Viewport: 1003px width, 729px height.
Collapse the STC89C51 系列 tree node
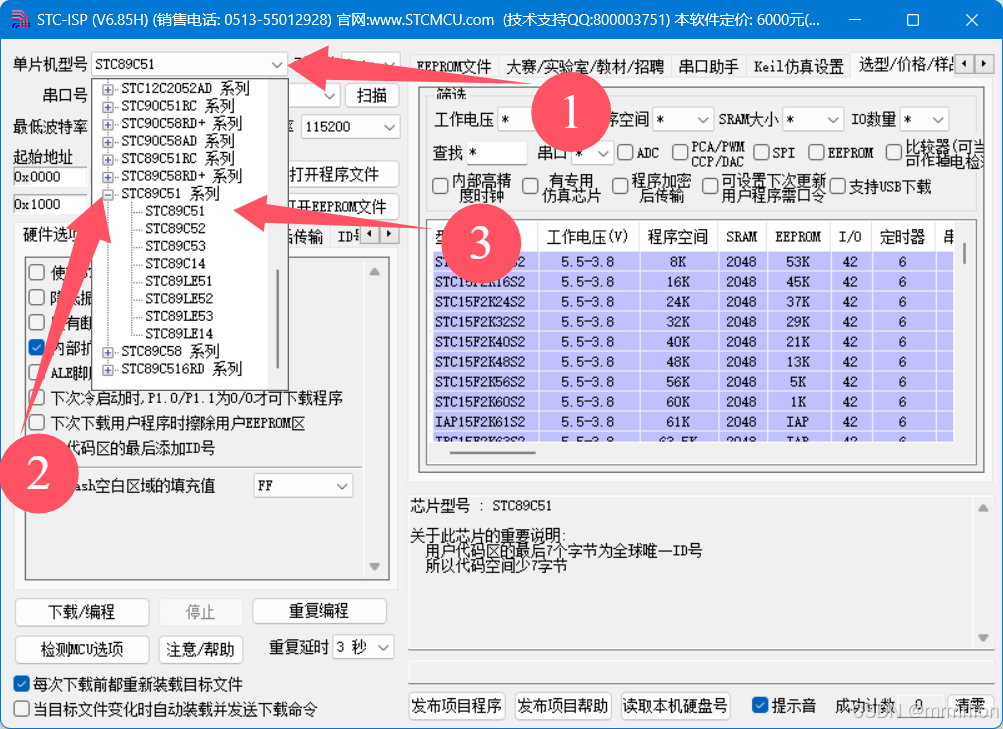coord(107,194)
